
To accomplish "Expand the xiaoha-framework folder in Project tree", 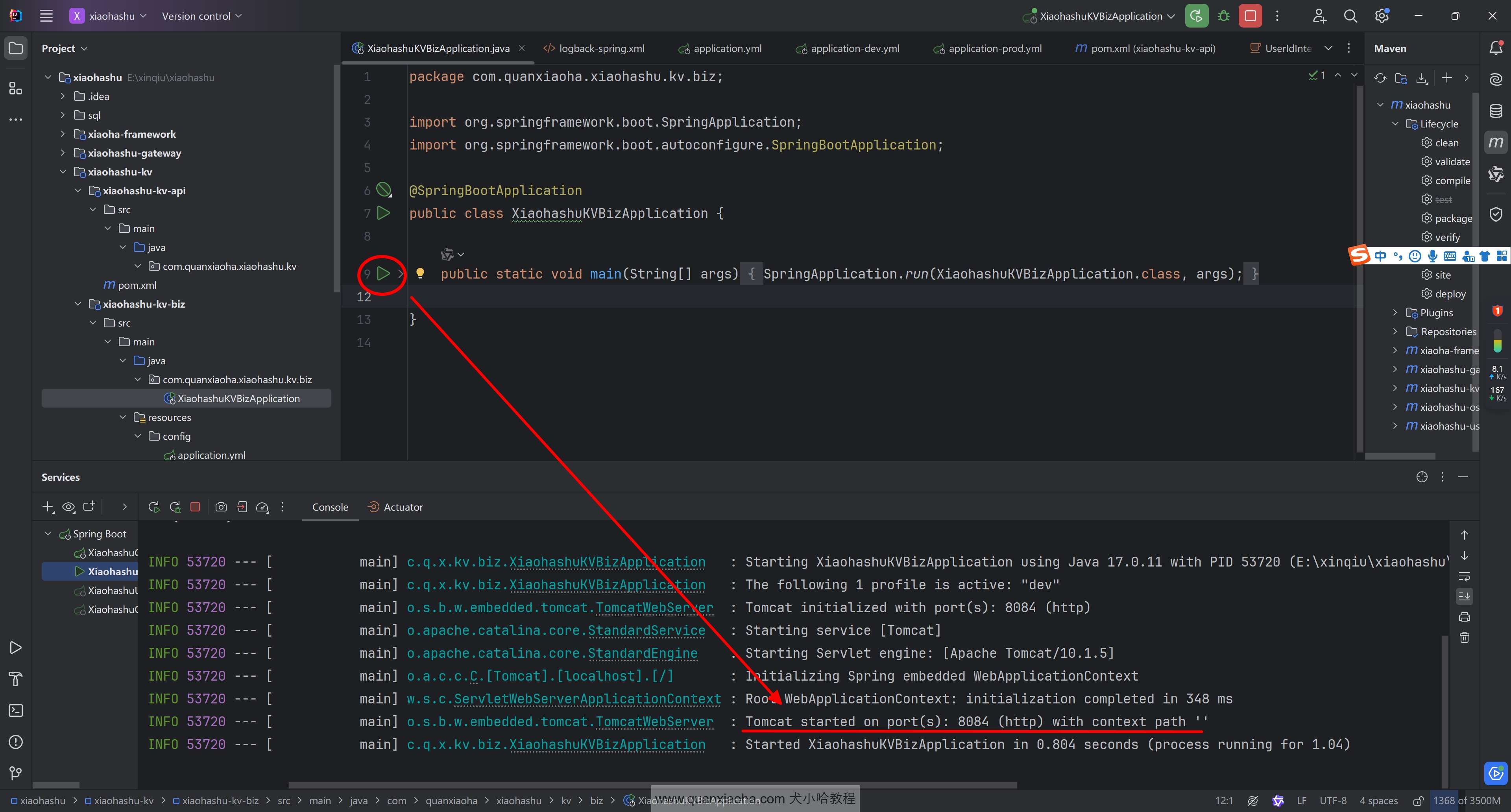I will click(63, 134).
